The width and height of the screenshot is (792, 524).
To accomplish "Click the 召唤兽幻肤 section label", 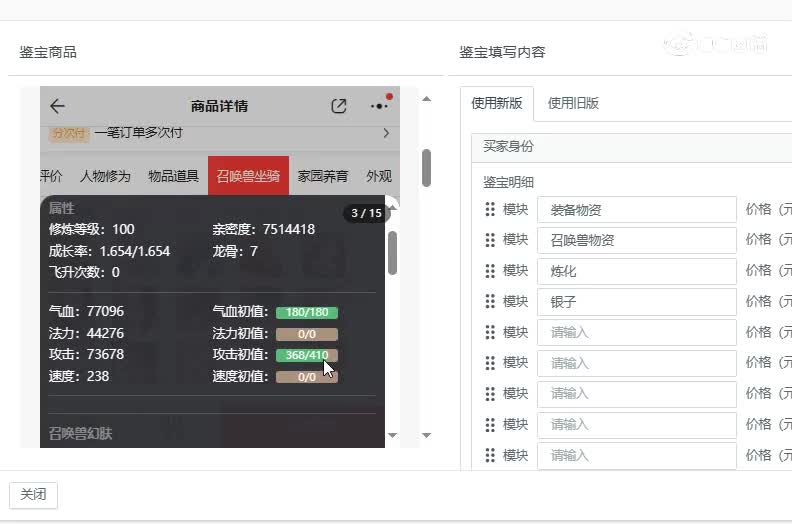I will [80, 434].
